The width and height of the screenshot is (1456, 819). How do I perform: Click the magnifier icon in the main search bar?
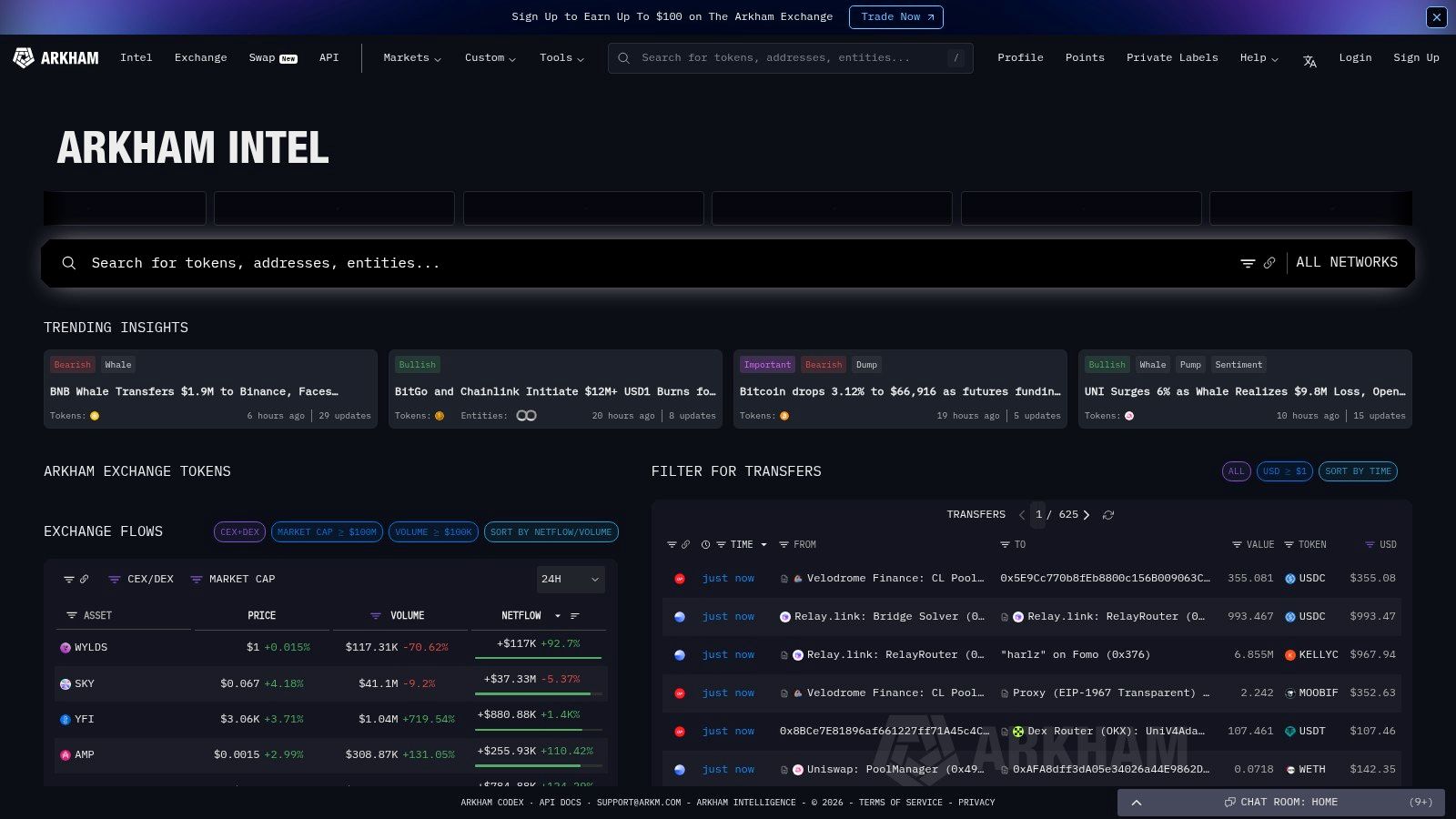[68, 263]
